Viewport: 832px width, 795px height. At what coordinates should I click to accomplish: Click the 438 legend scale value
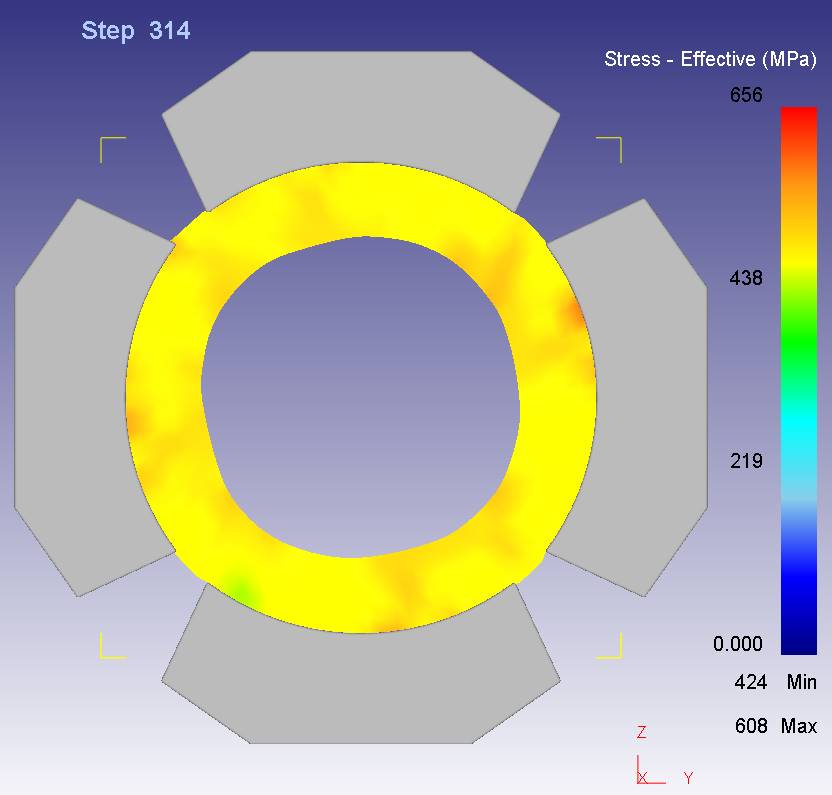(746, 278)
